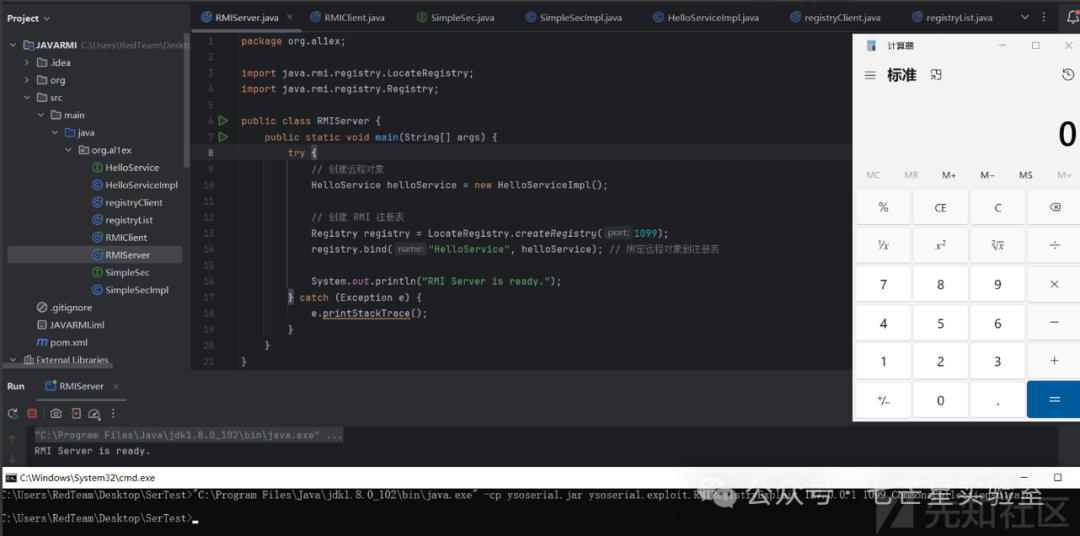This screenshot has height=536, width=1080.
Task: Switch to SimpleSec.java tab
Action: 455,17
